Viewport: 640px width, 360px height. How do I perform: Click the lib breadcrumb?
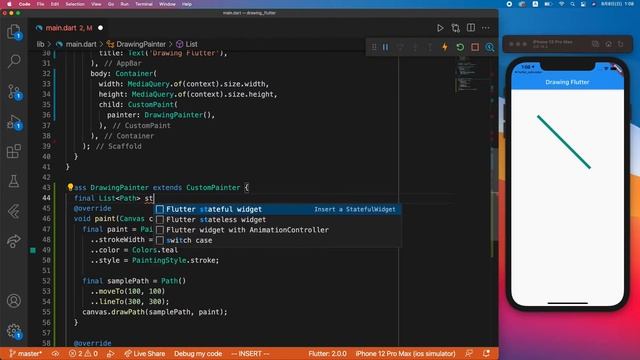click(40, 44)
